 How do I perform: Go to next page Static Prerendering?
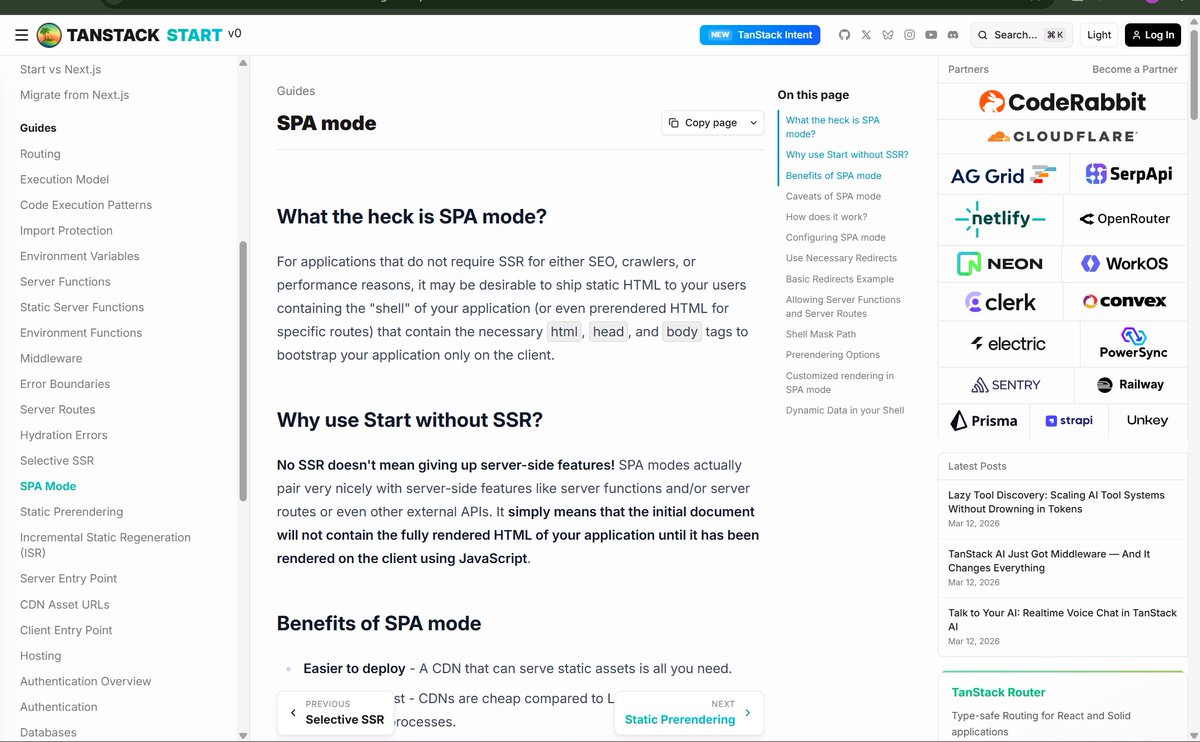(689, 713)
